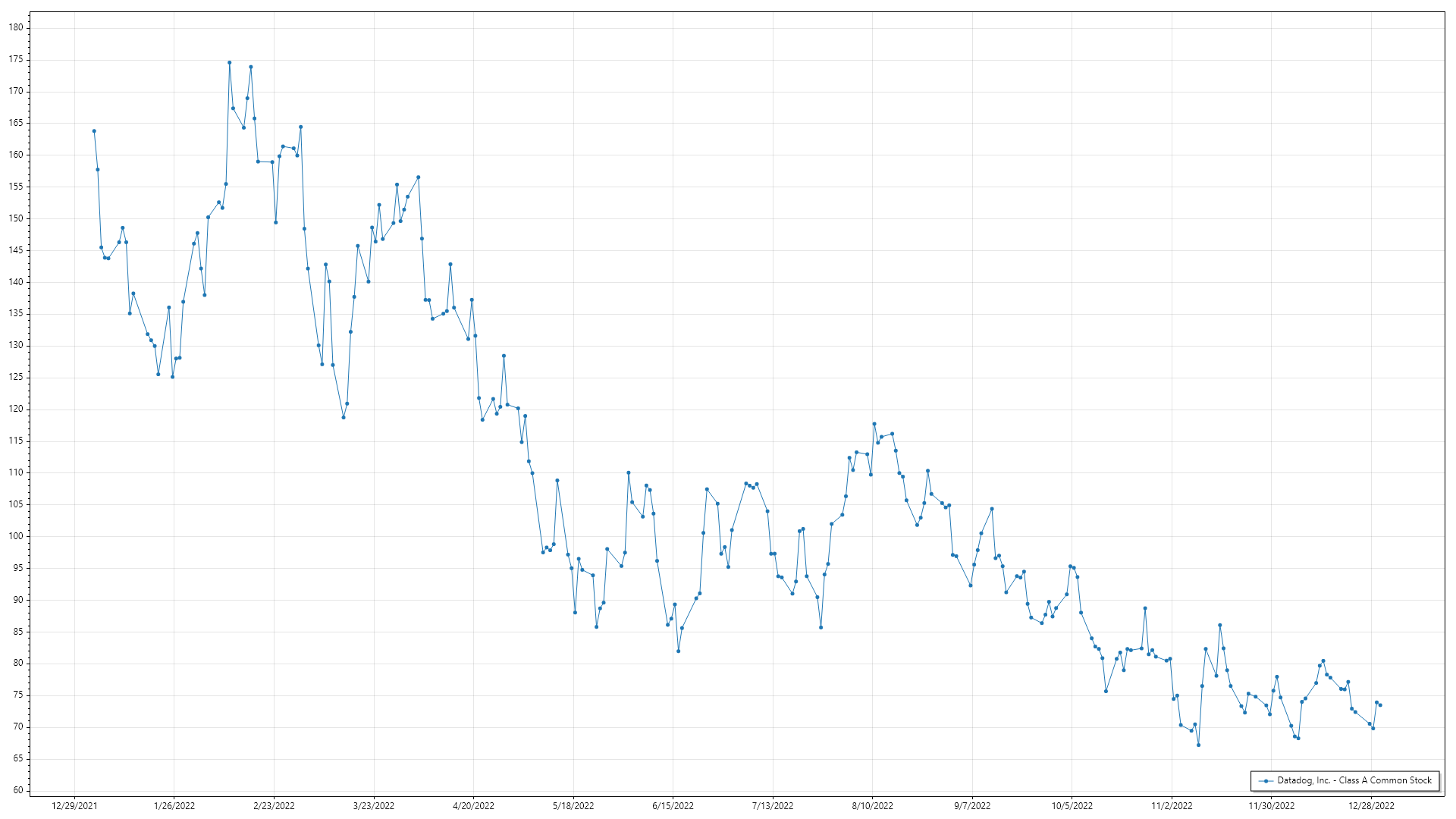Click the August peak data point near 118
This screenshot has width=1456, height=819.
874,424
